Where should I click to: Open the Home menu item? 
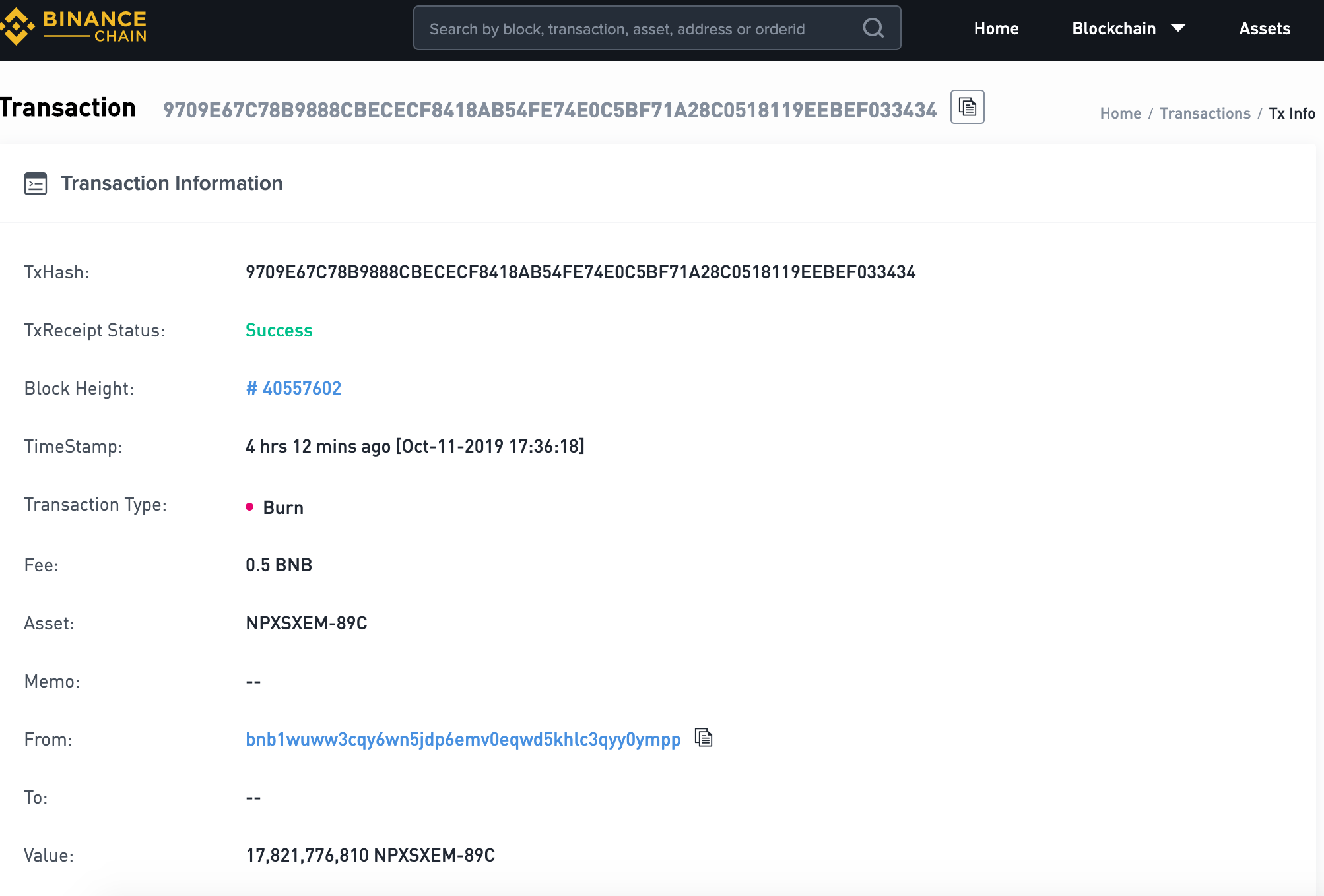point(996,28)
